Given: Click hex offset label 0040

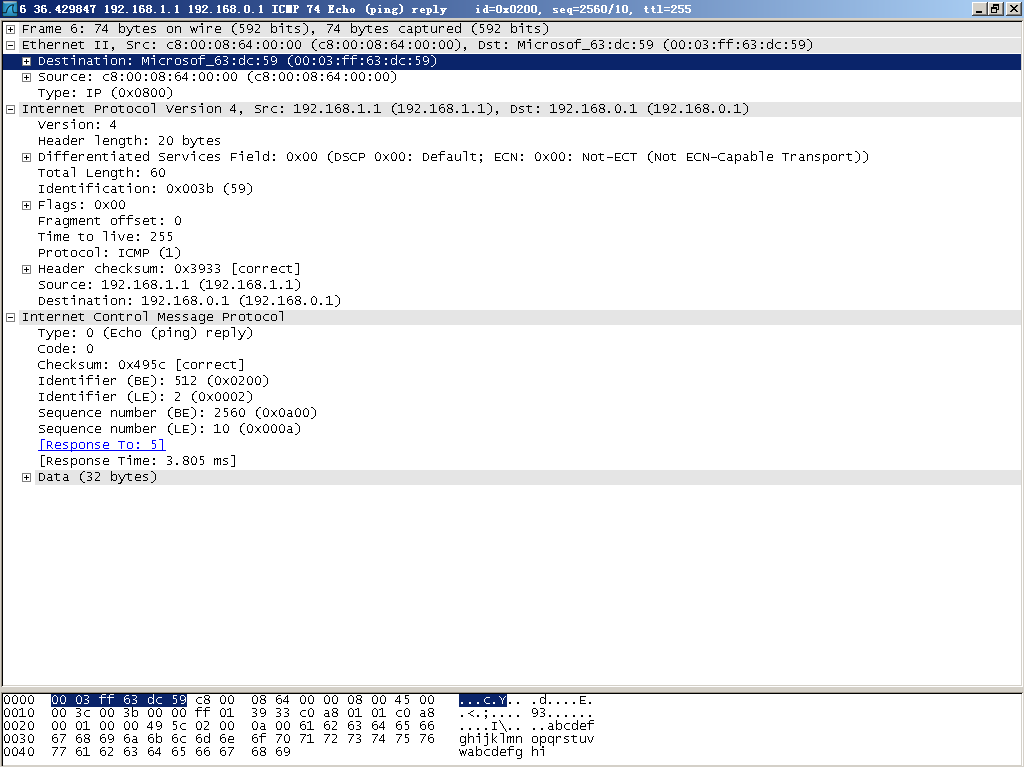Looking at the screenshot, I should (19, 752).
